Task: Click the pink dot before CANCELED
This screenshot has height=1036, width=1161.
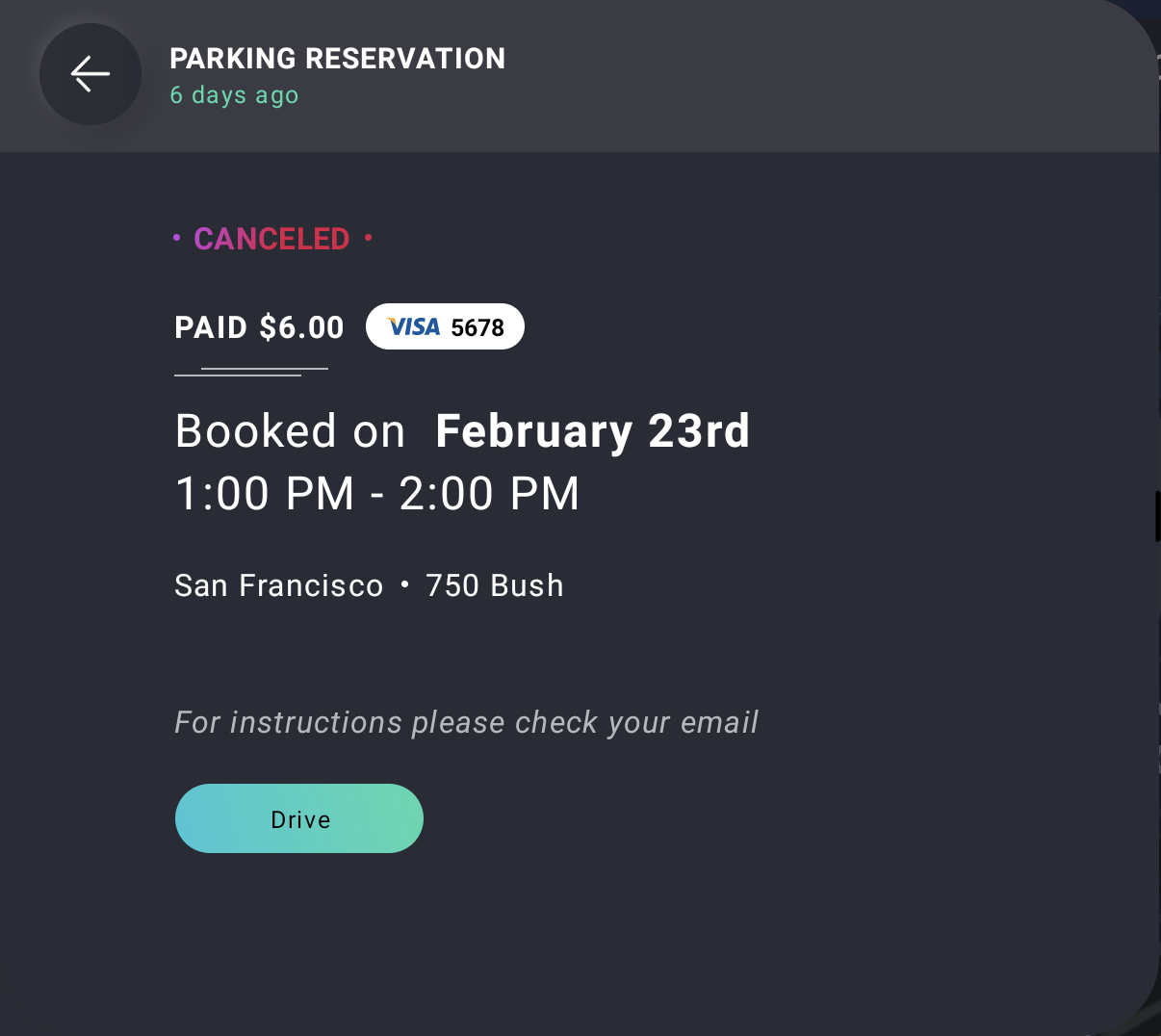Action: tap(177, 238)
